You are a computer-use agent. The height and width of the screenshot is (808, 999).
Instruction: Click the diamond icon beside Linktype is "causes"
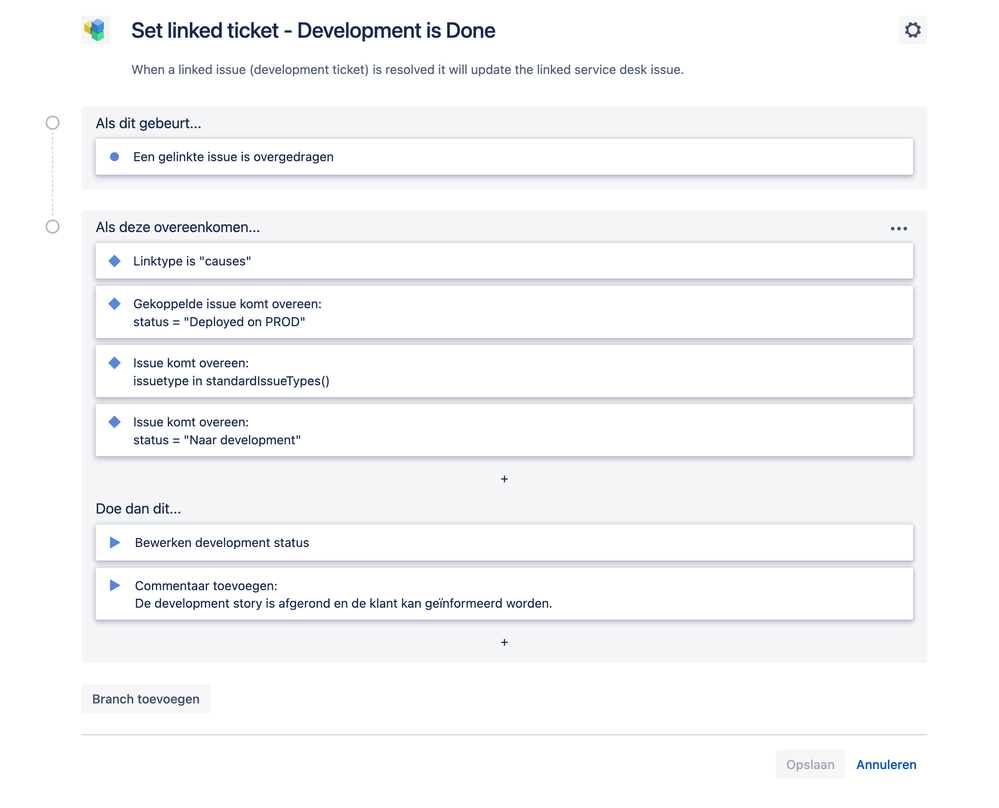114,261
